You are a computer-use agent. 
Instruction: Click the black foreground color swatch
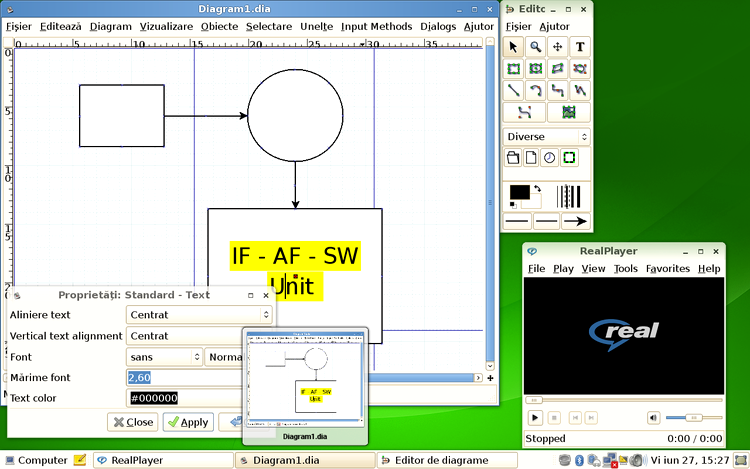click(520, 192)
